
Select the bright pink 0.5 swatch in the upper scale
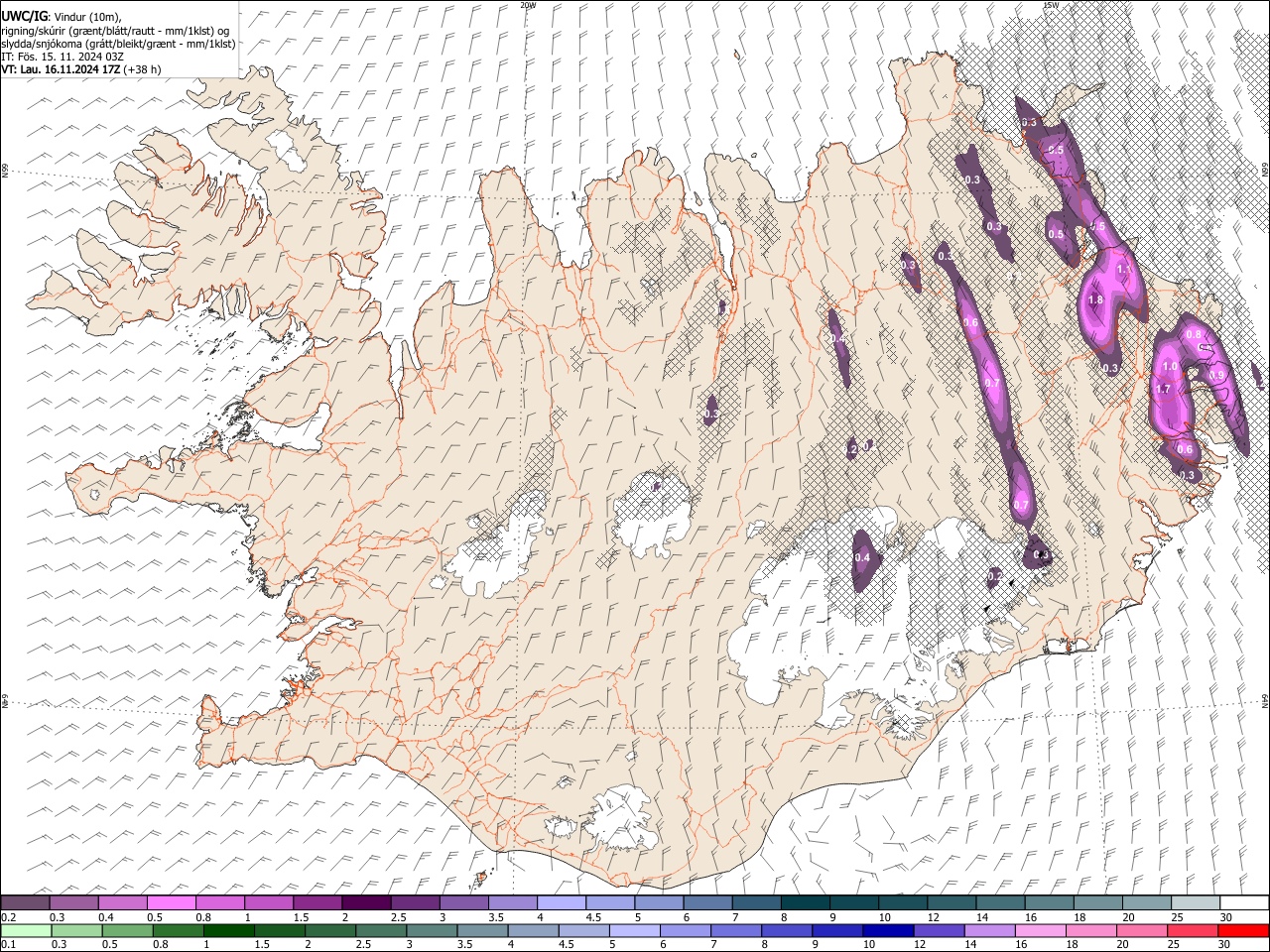pos(171,903)
